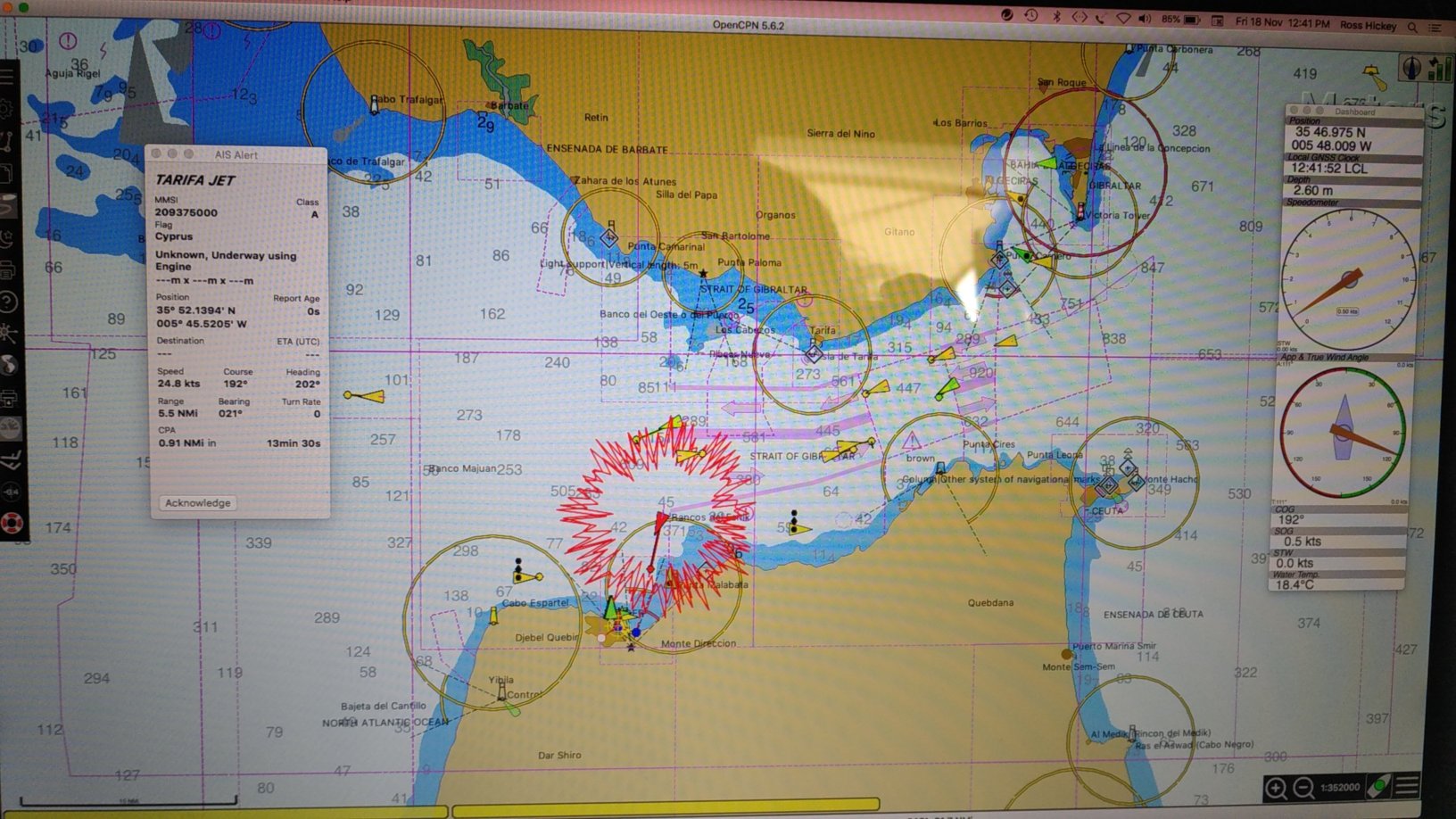
Task: Click the GNSS clock value 12:41:52 LCL
Action: 1328,168
